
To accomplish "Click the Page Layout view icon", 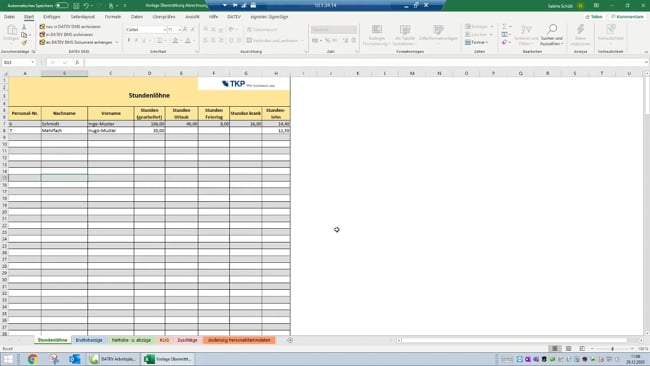I will click(x=568, y=349).
